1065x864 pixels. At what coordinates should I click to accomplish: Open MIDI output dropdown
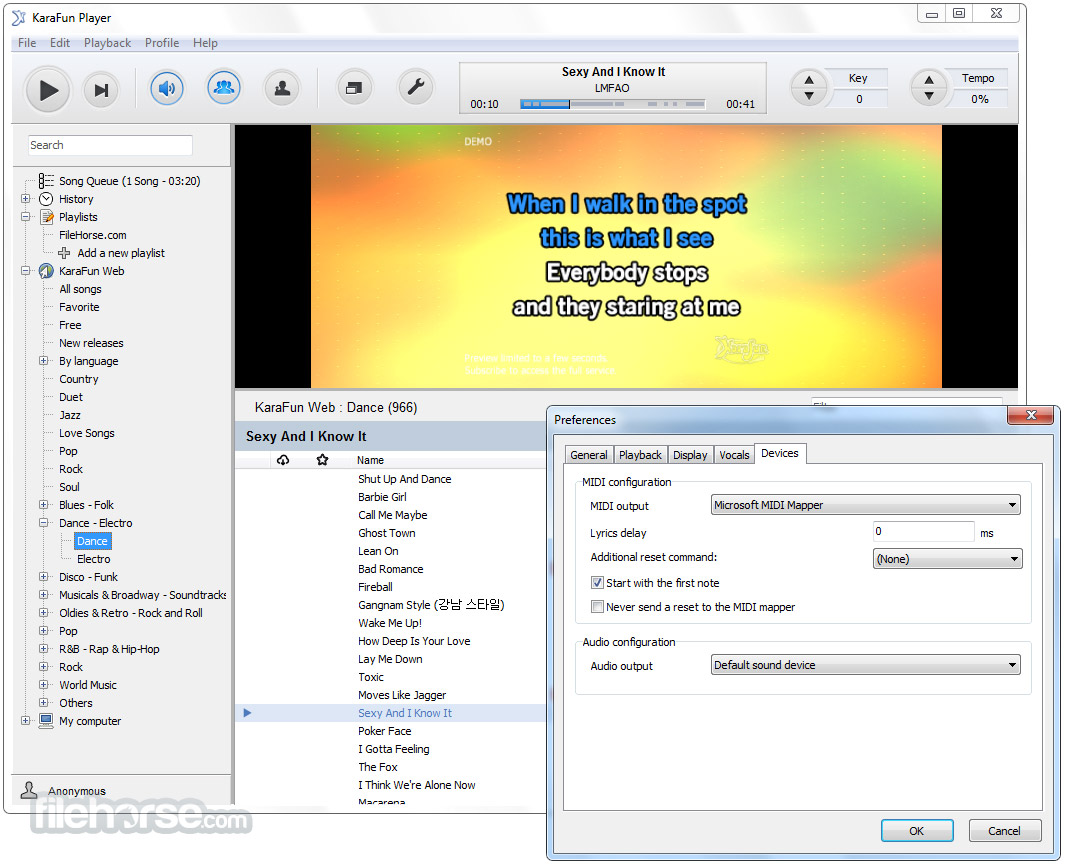click(865, 505)
